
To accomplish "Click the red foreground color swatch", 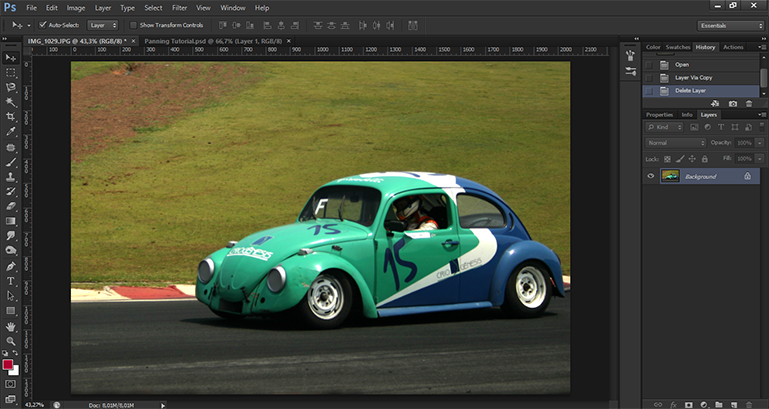I will tap(9, 365).
